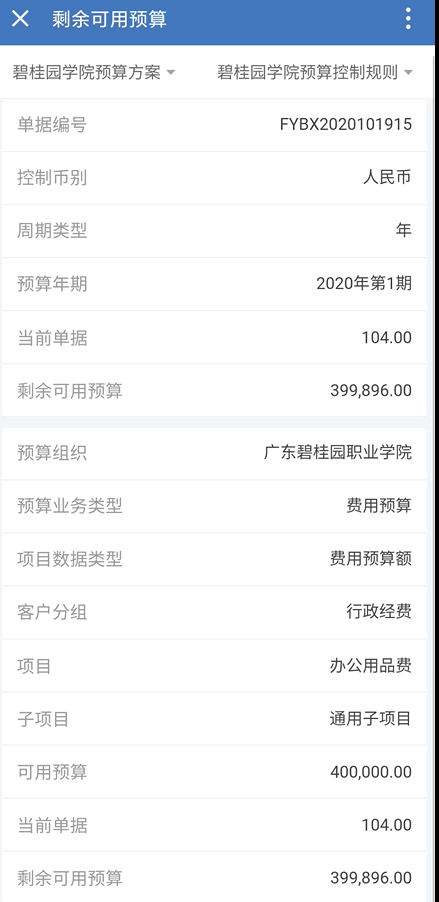439x902 pixels.
Task: Open the three-dot overflow menu
Action: pos(408,19)
